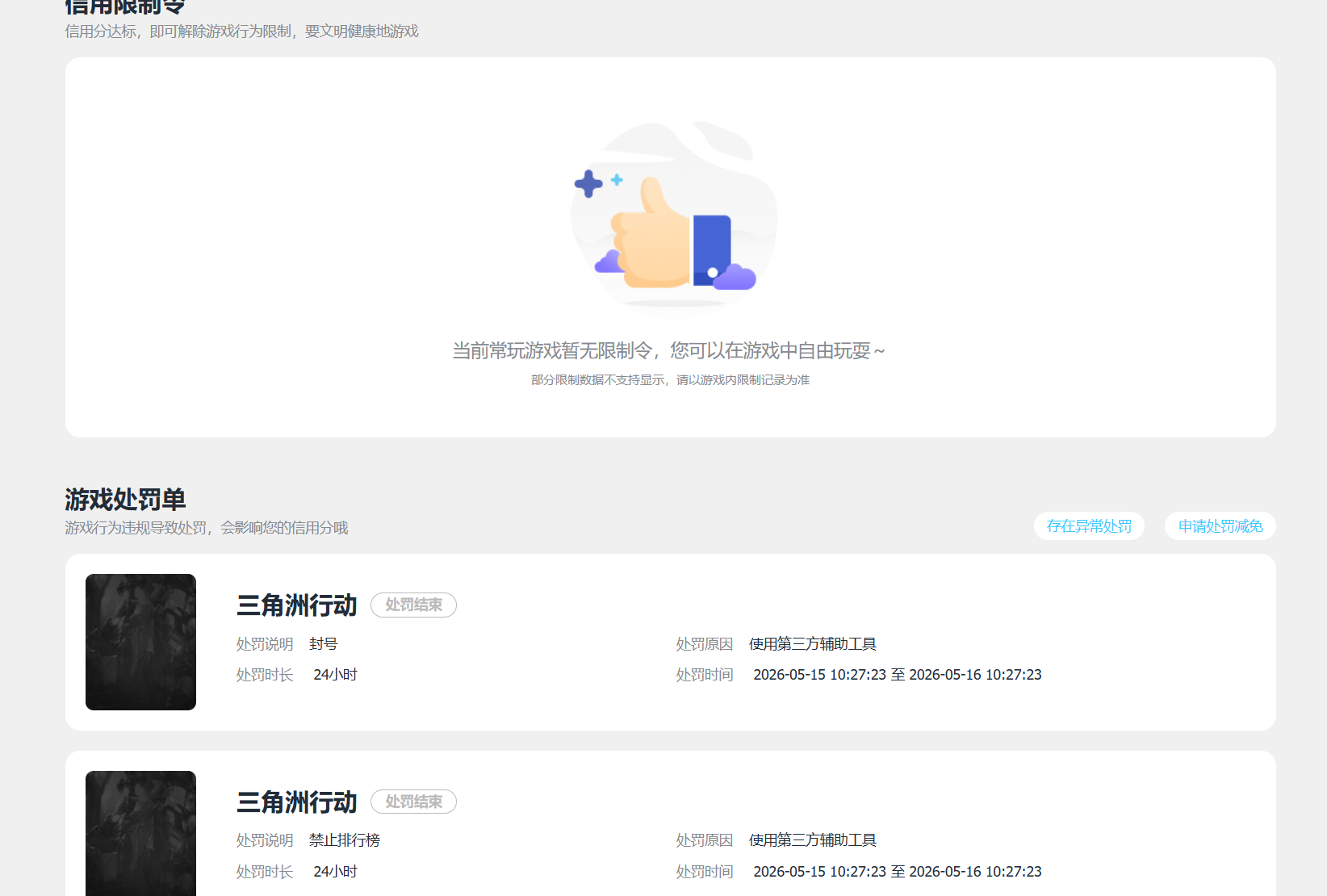1327x896 pixels.
Task: Select the penalty time range in the 封号 card
Action: click(898, 675)
